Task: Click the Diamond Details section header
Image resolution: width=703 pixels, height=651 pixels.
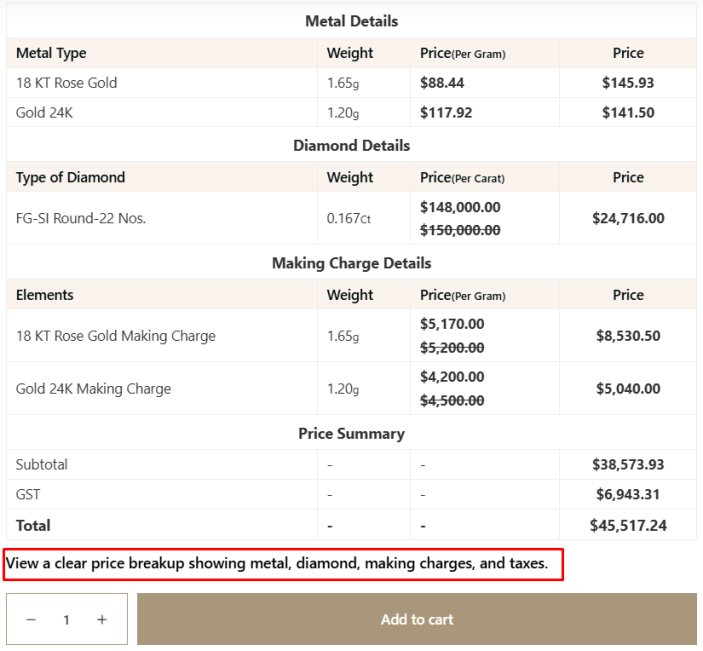Action: click(351, 146)
